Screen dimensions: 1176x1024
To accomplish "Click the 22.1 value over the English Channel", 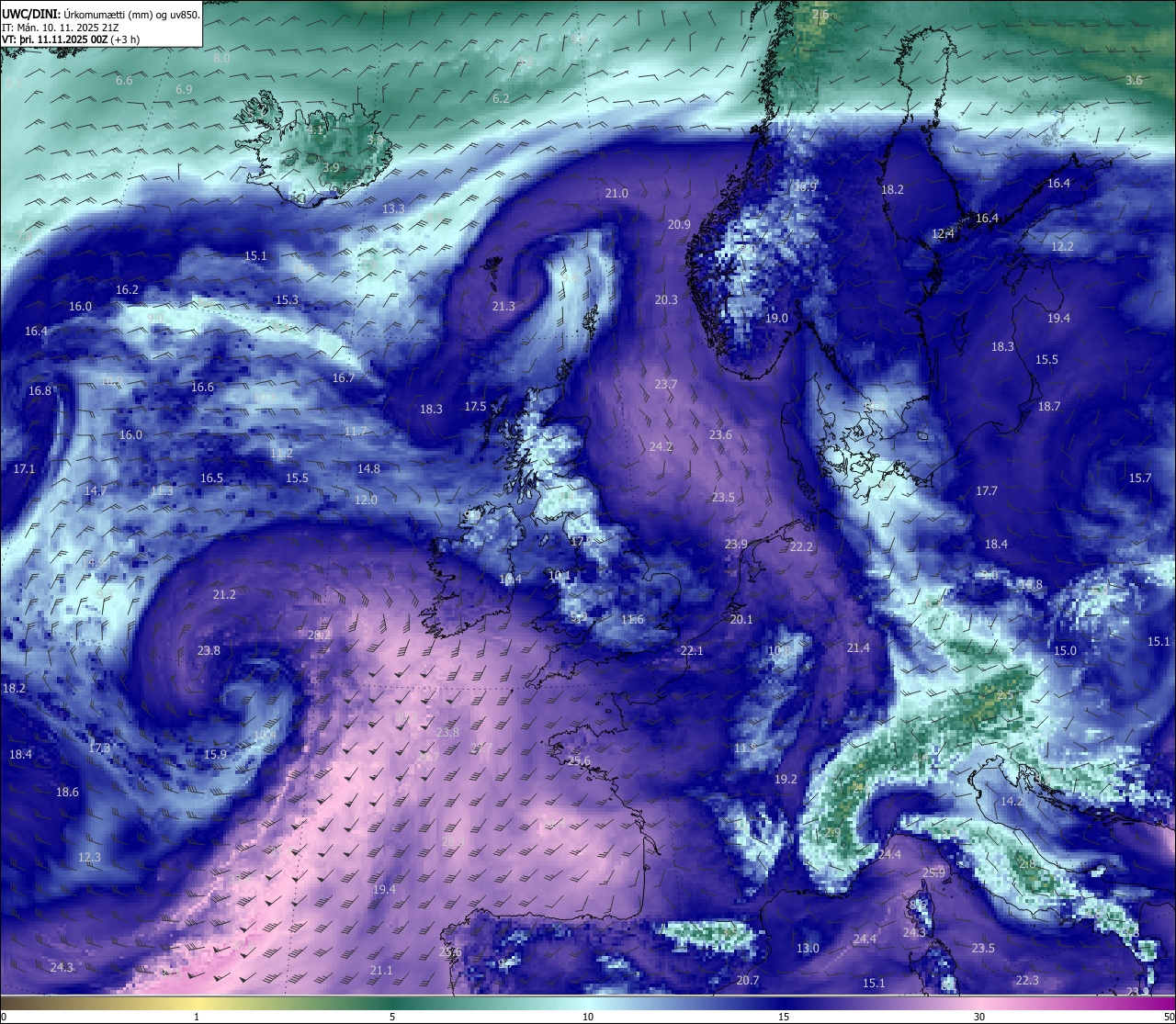I will [x=691, y=651].
